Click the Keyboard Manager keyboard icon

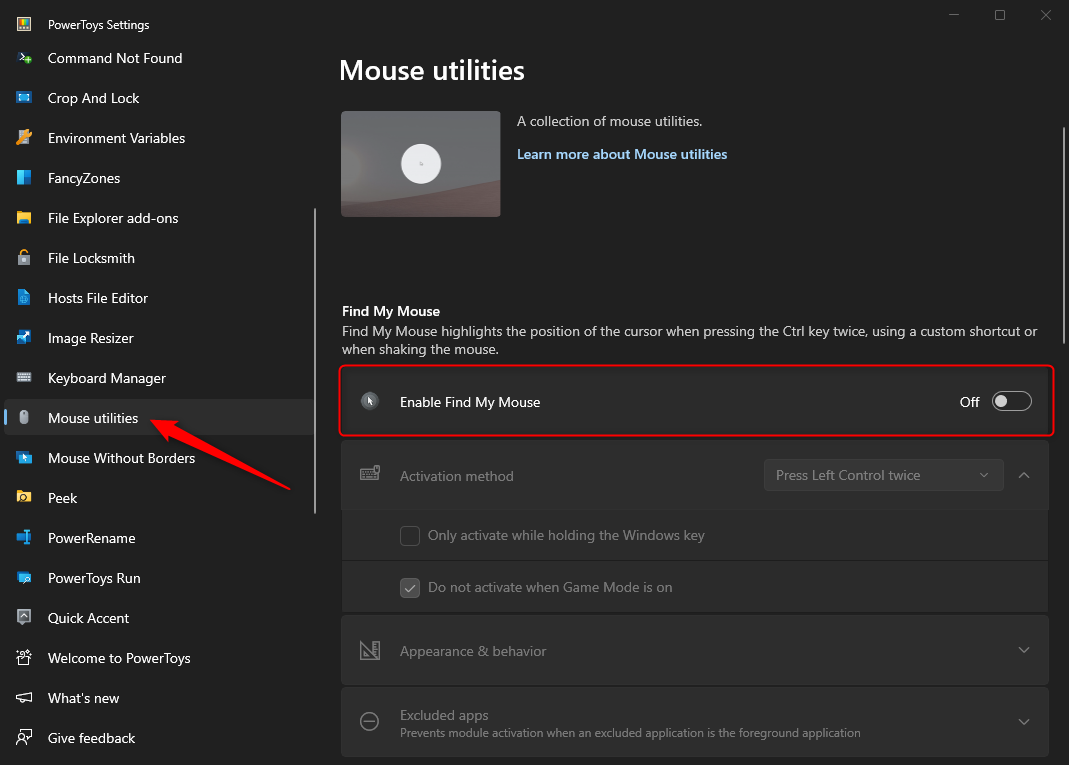click(25, 378)
